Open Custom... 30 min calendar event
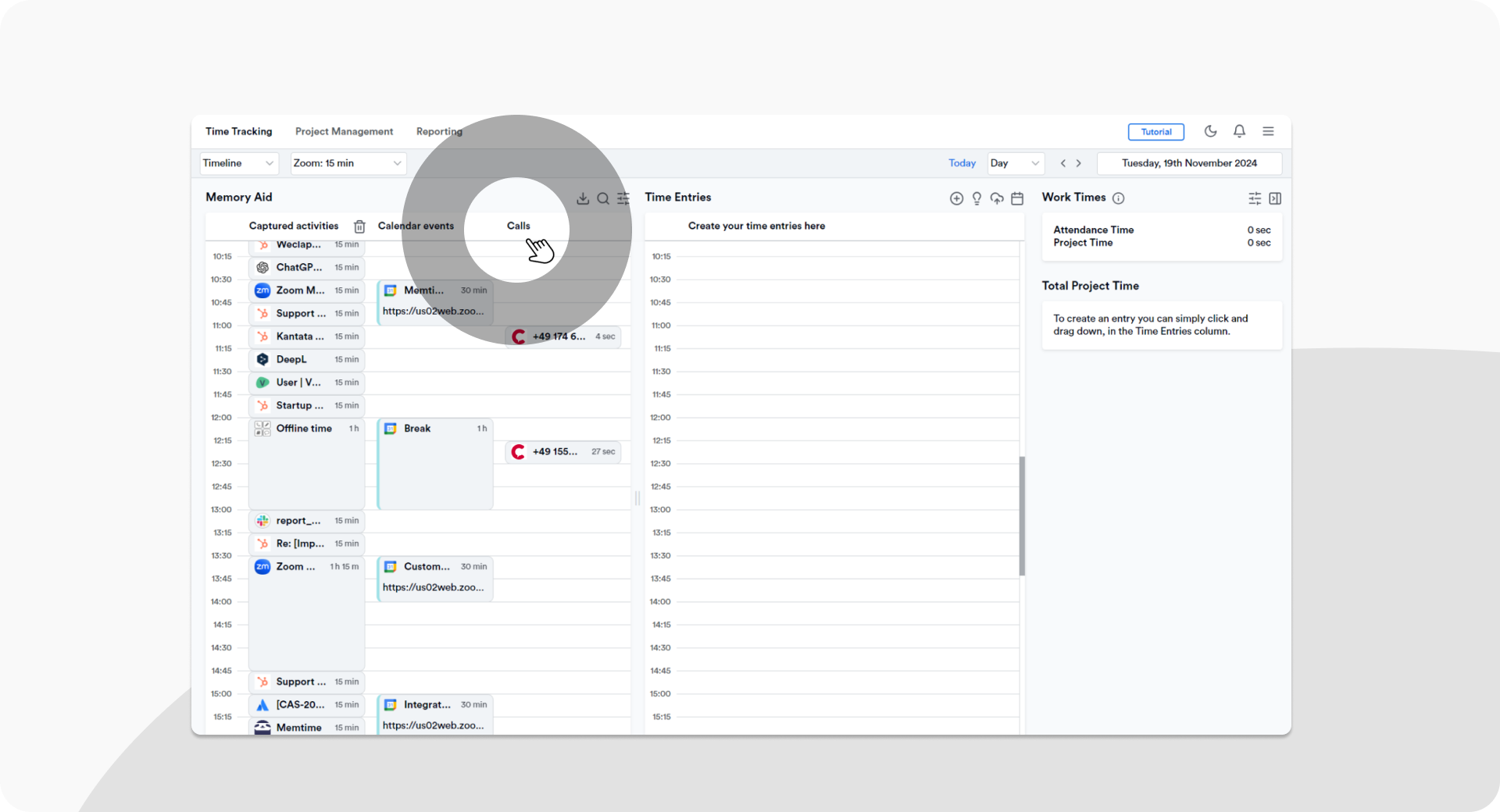Image resolution: width=1500 pixels, height=812 pixels. pos(435,578)
